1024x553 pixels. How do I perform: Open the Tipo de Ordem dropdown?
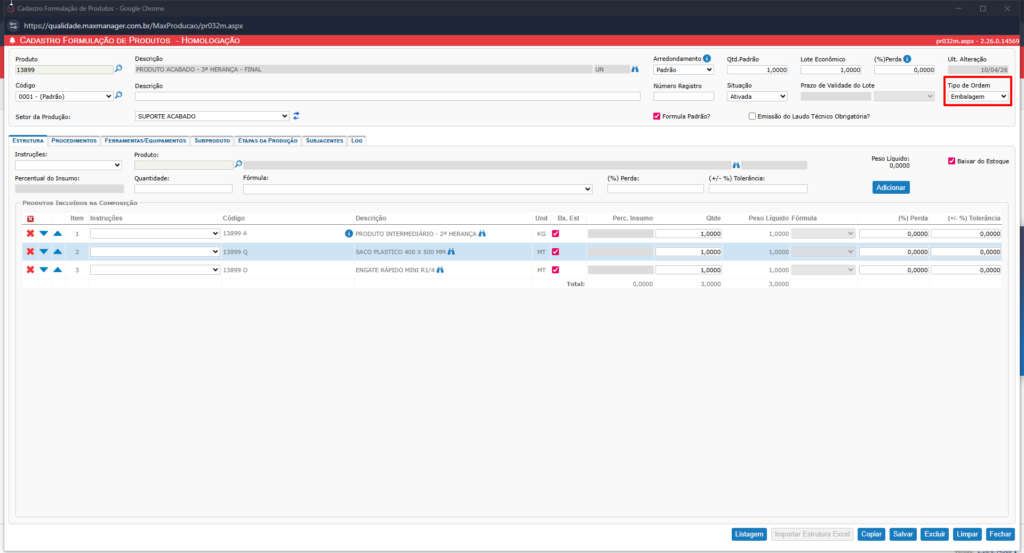[x=978, y=96]
